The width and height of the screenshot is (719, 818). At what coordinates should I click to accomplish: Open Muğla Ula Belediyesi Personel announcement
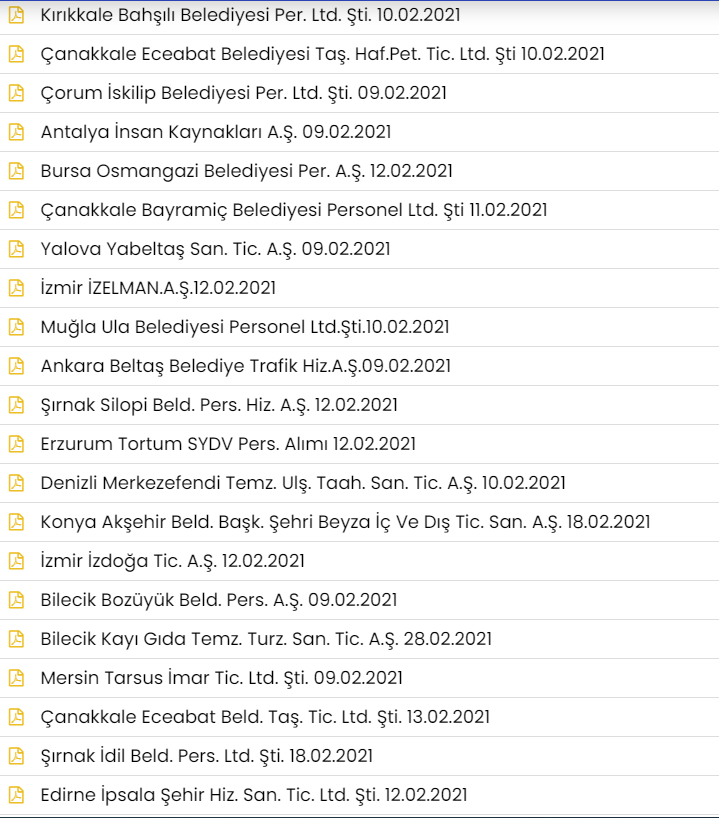point(245,327)
